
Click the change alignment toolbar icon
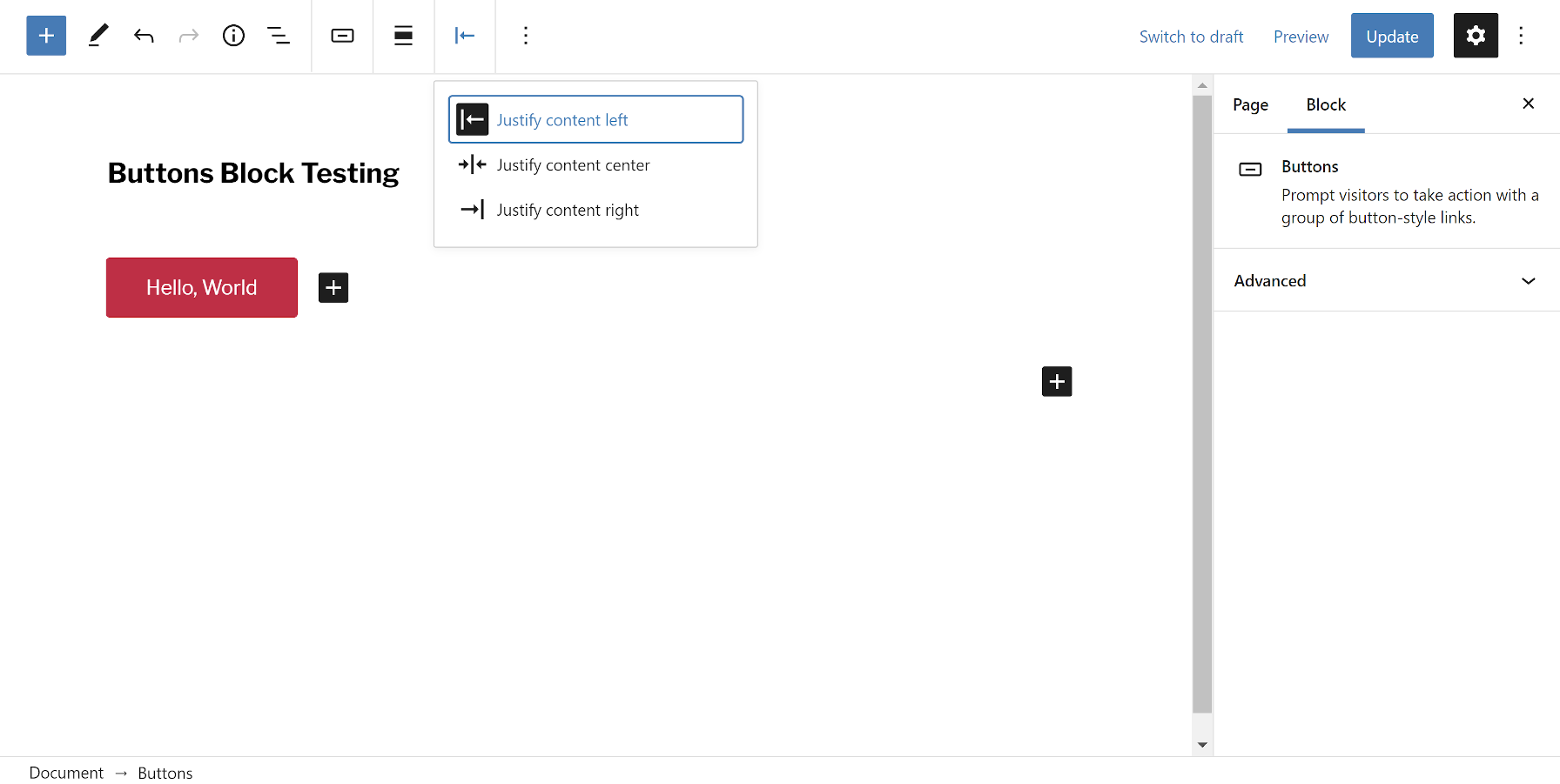[x=403, y=36]
